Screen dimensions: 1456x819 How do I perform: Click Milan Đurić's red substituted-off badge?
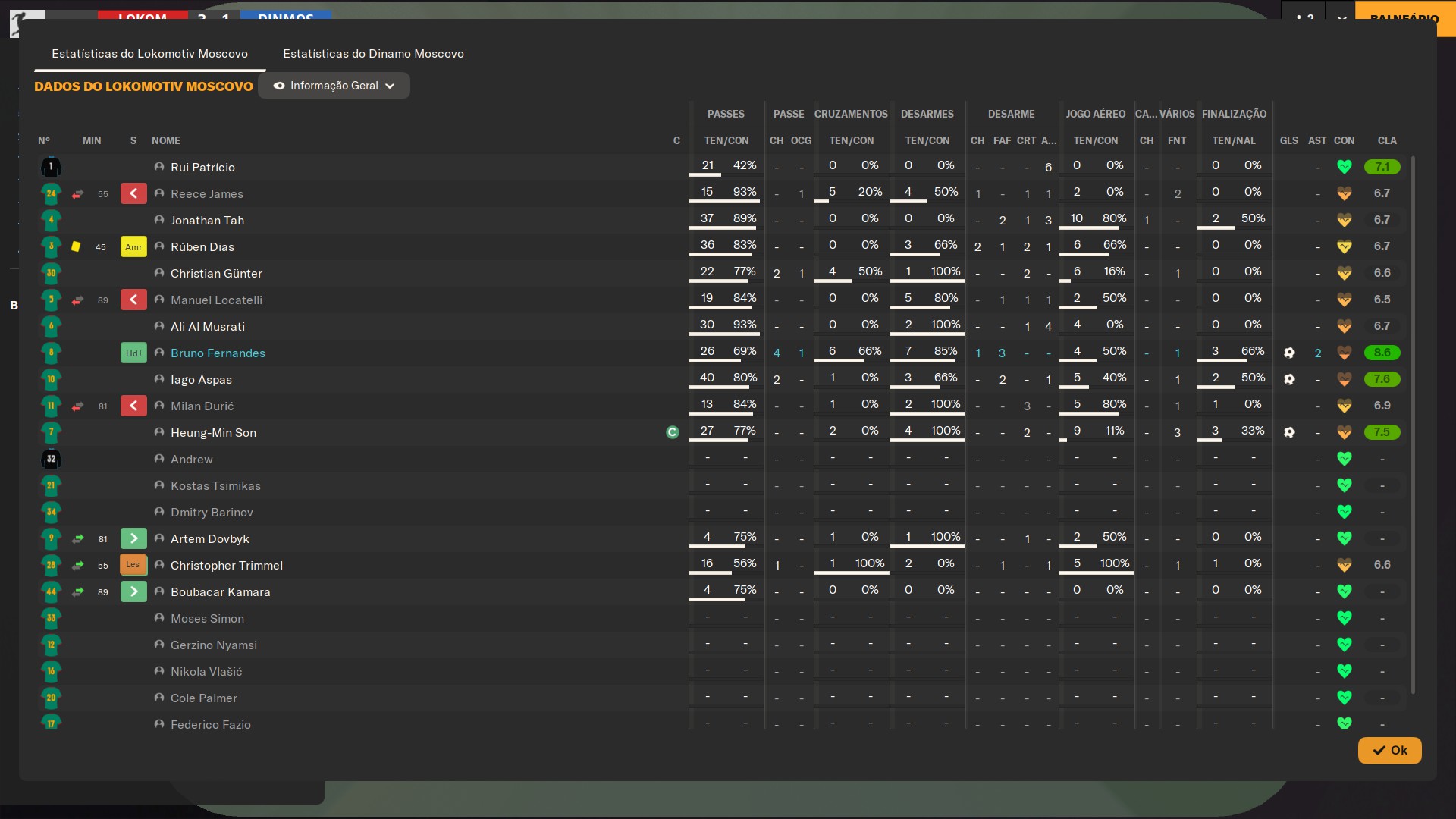(x=133, y=406)
